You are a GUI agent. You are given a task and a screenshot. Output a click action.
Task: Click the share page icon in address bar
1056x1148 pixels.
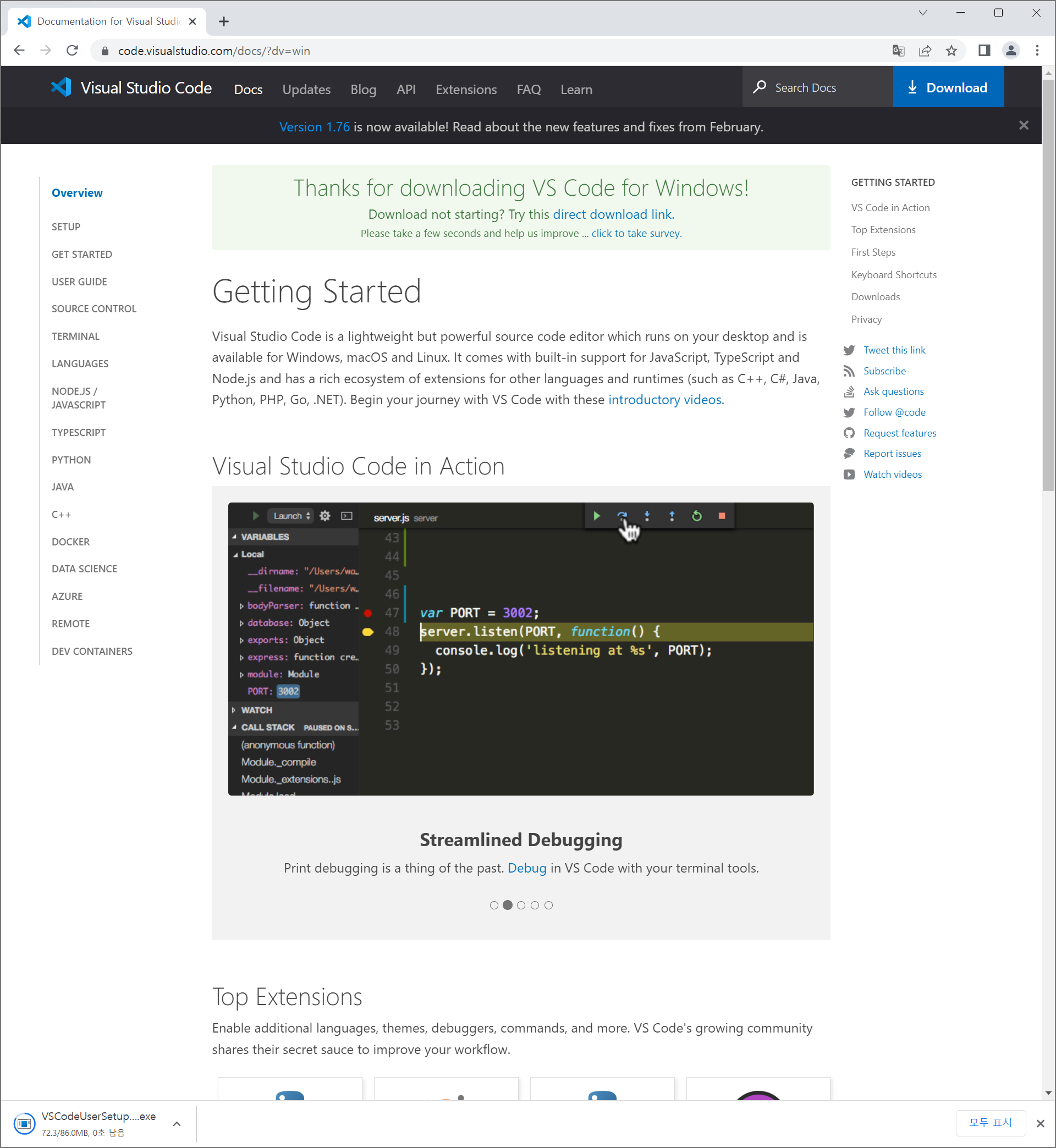(x=925, y=51)
